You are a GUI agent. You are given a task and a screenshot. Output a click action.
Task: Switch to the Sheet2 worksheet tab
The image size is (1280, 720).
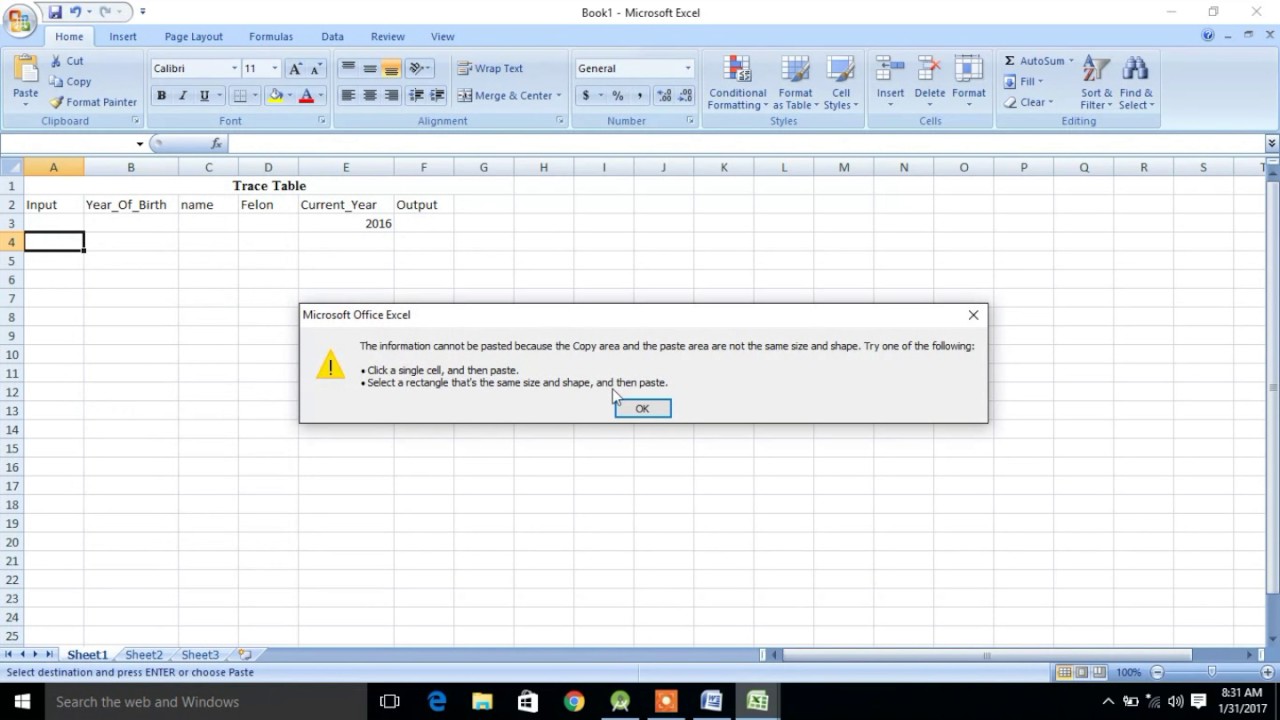point(143,655)
